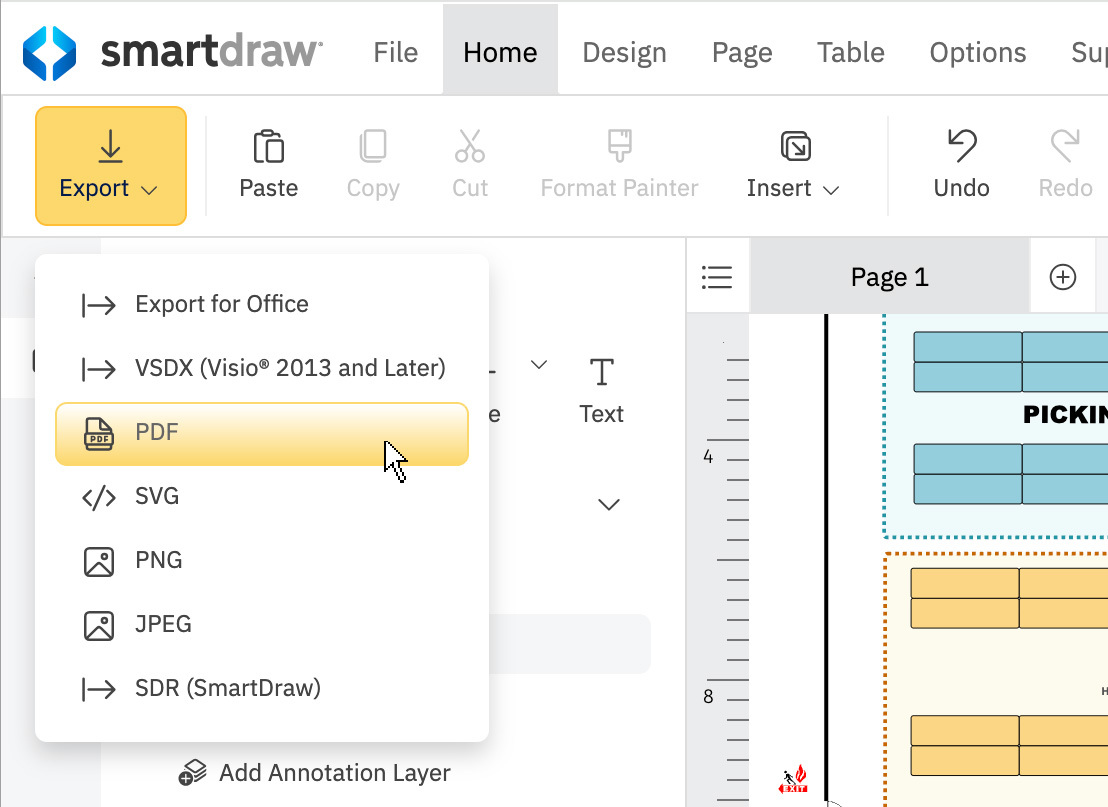The height and width of the screenshot is (807, 1108).
Task: Click the Undo arrow icon
Action: coord(962,146)
